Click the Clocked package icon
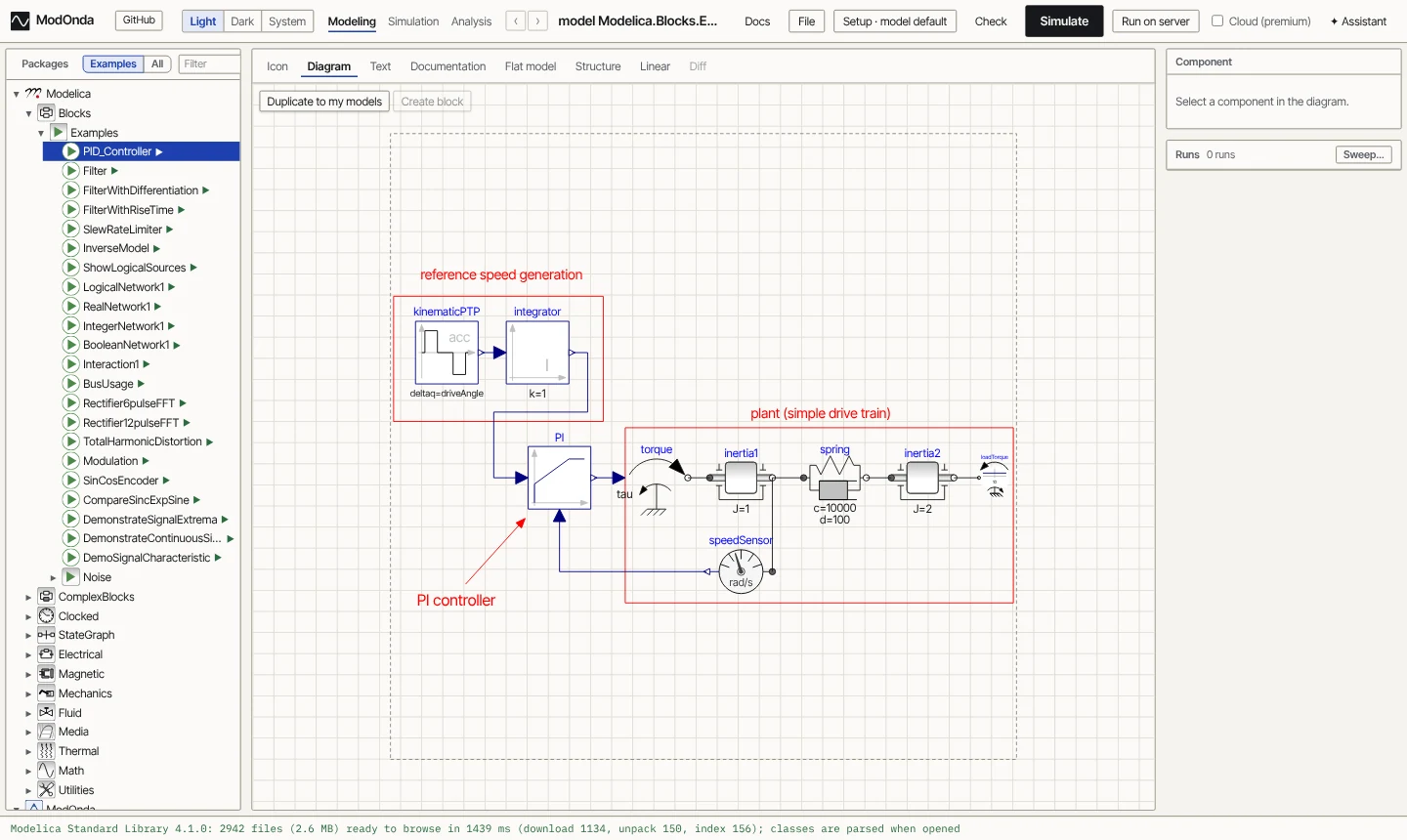Viewport: 1407px width, 840px height. 46,616
